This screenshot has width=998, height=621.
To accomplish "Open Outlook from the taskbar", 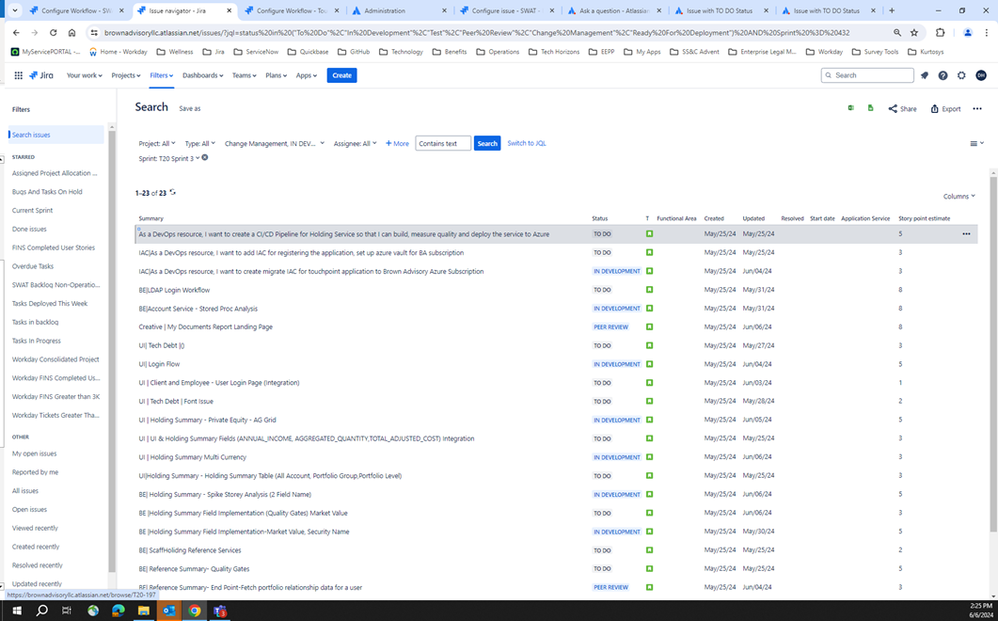I will pos(169,611).
